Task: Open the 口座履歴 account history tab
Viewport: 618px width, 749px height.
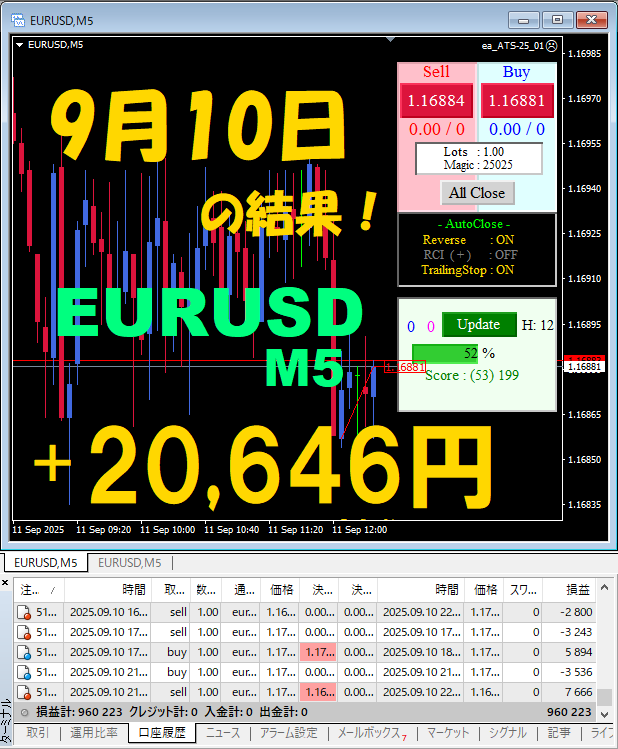Action: pyautogui.click(x=161, y=733)
